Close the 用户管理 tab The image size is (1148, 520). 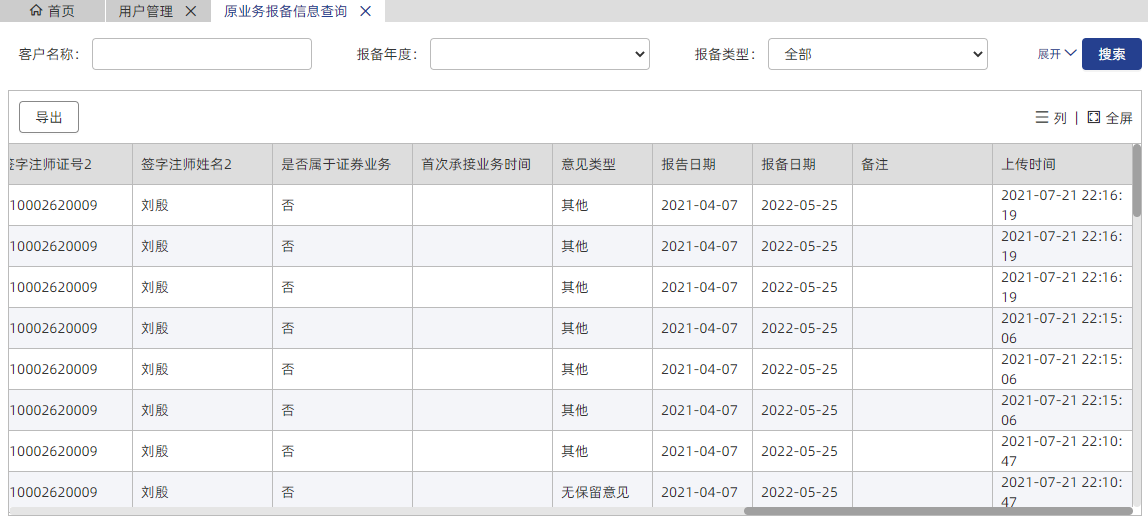[191, 11]
